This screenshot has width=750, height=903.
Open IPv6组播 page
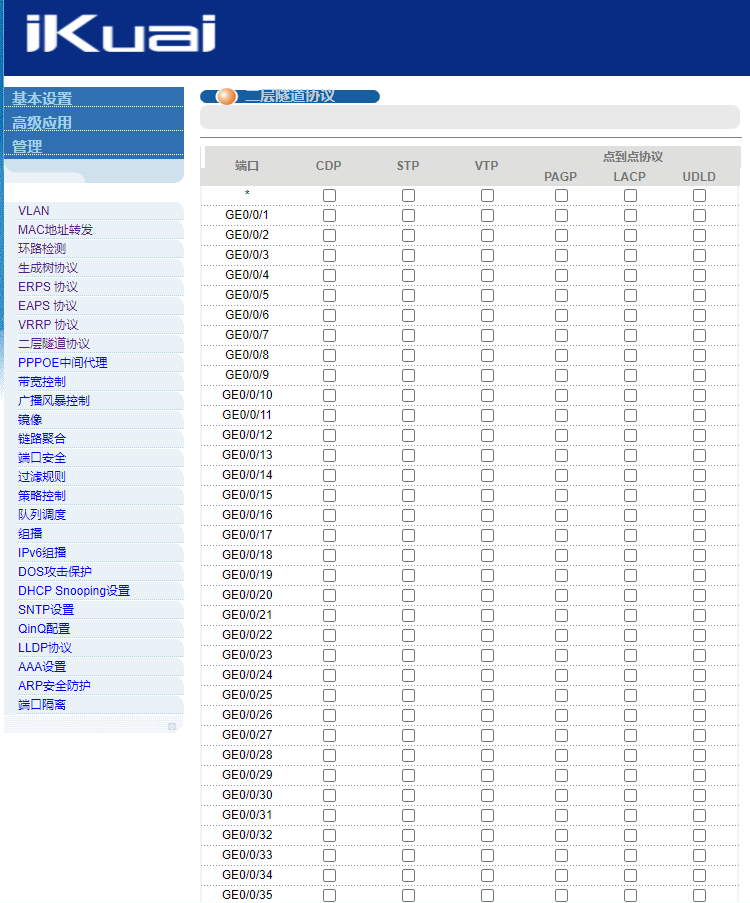pos(42,553)
